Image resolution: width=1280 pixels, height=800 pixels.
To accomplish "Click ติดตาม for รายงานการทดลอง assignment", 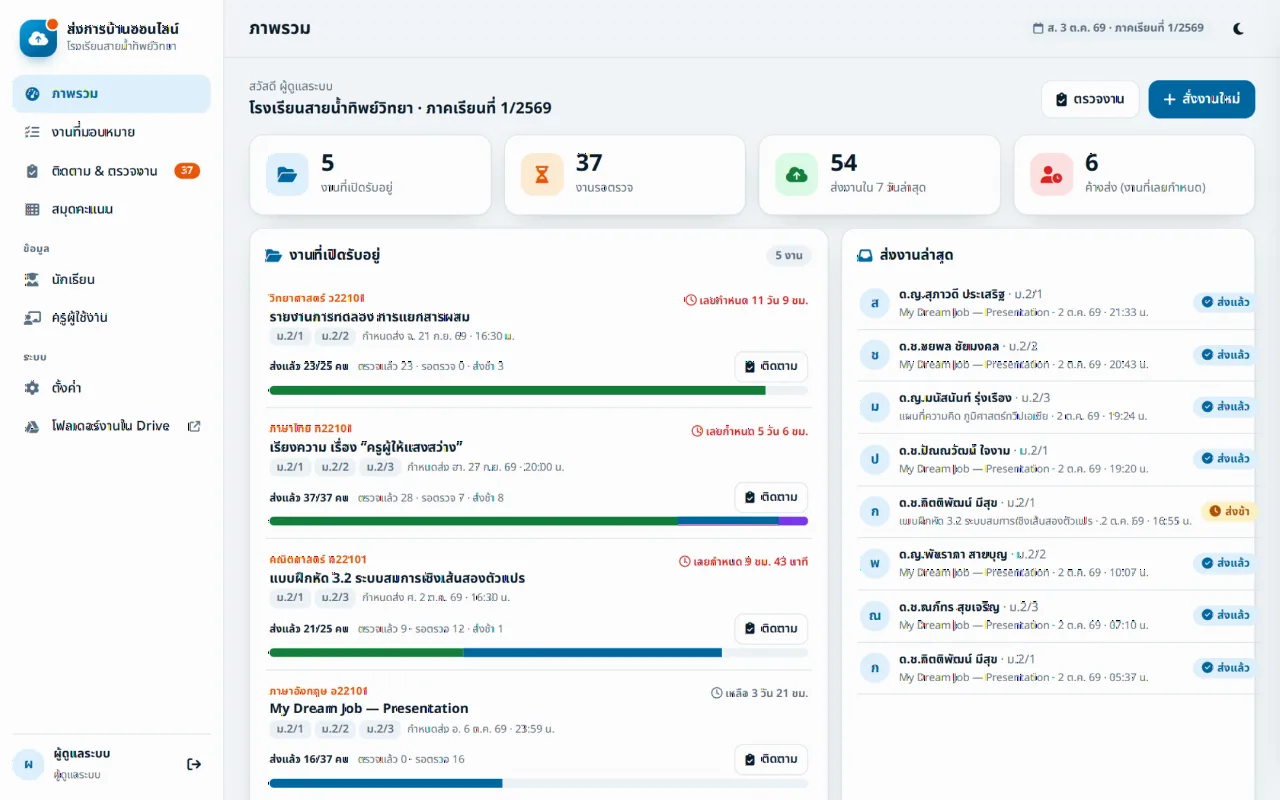I will [x=771, y=366].
